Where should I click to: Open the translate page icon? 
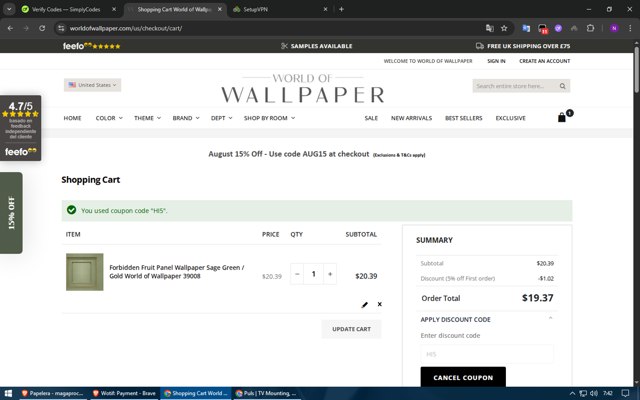(489, 28)
